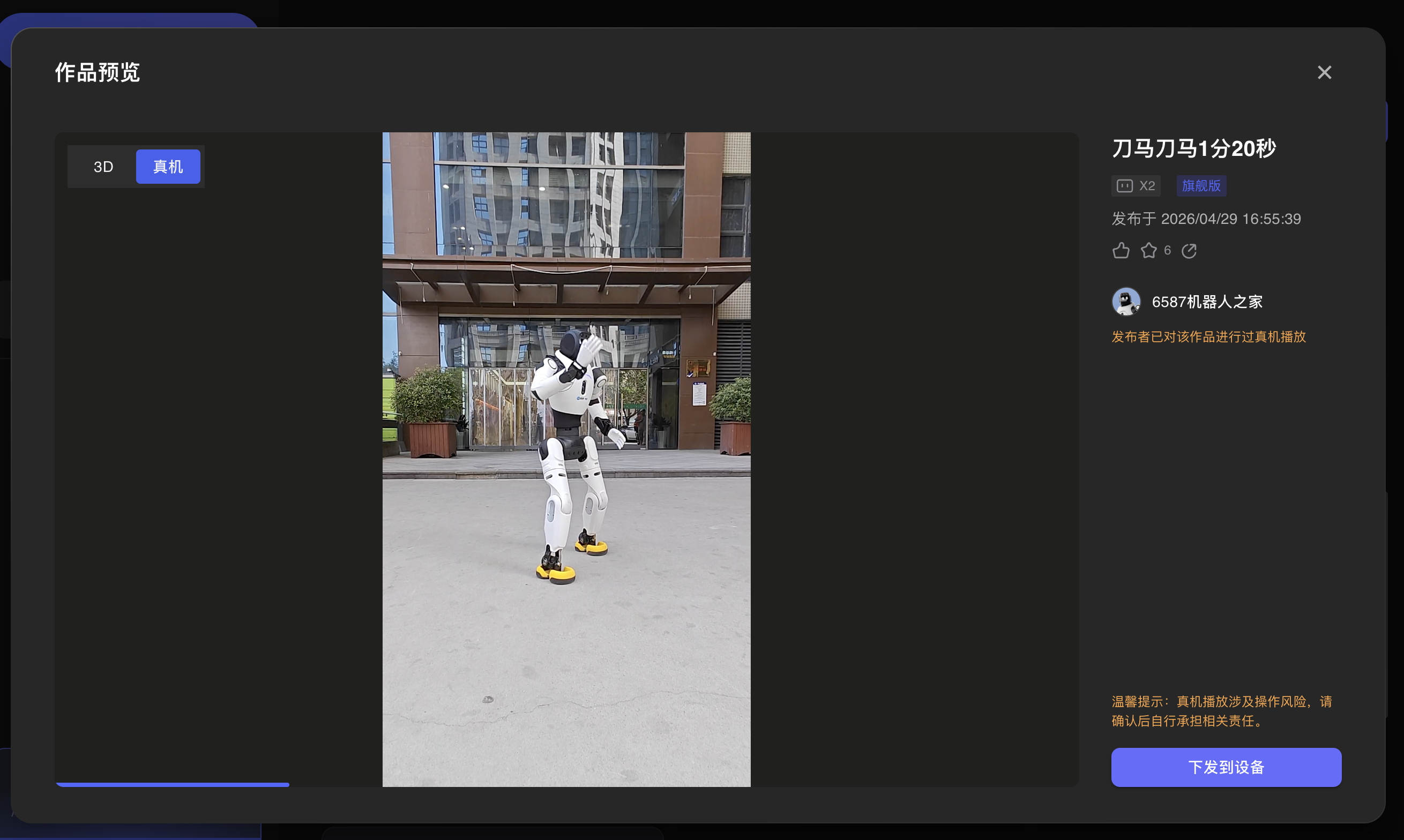The height and width of the screenshot is (840, 1404).
Task: Select the 真机 preview tab
Action: (168, 167)
